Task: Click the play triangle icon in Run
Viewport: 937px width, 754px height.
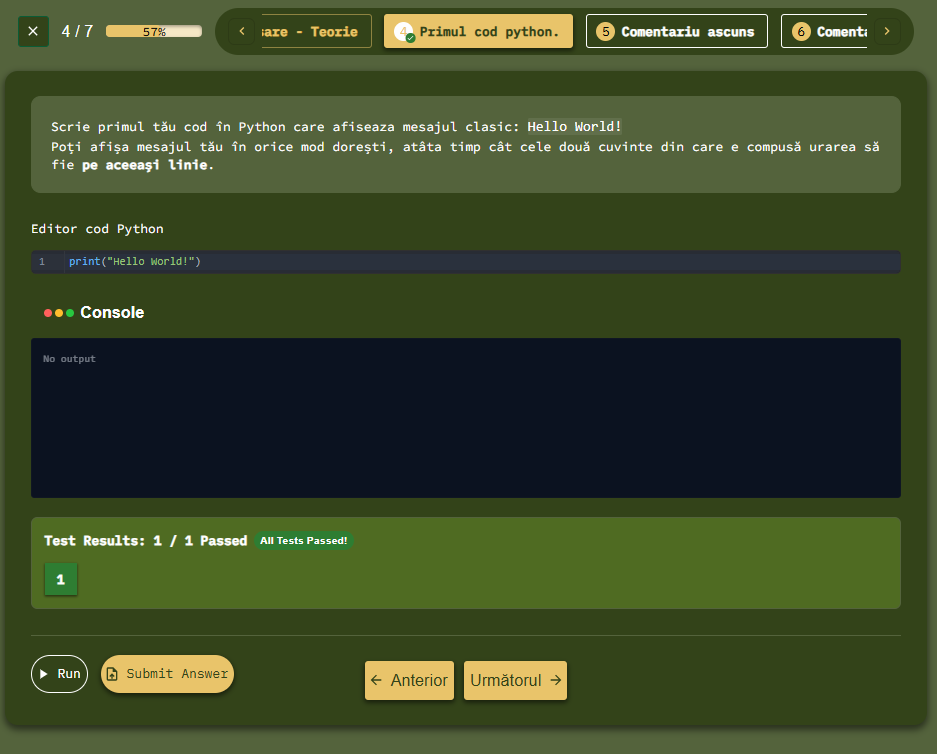Action: tap(44, 674)
